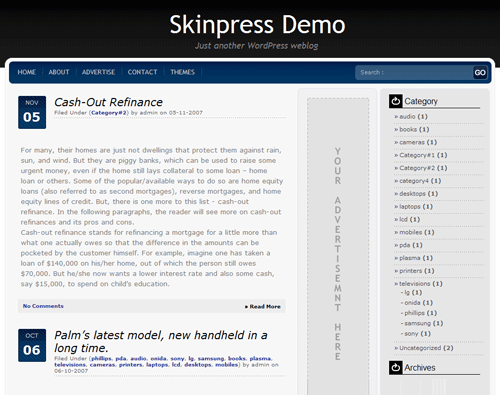Image resolution: width=500 pixels, height=395 pixels.
Task: Open the samsung subcategory under televisions
Action: [x=417, y=323]
